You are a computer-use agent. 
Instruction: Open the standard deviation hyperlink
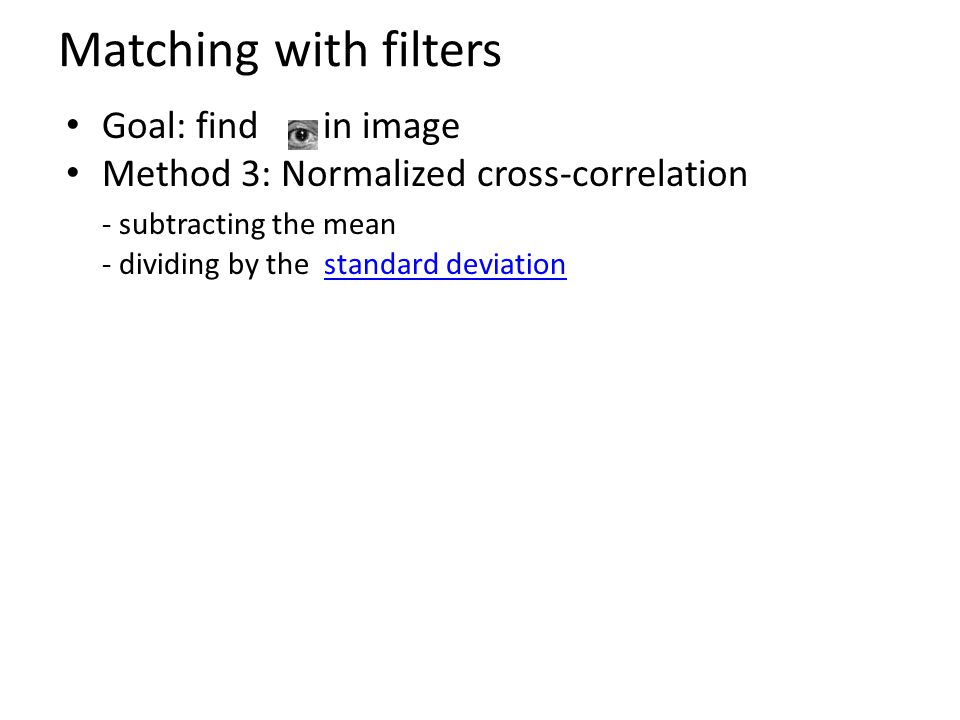445,264
